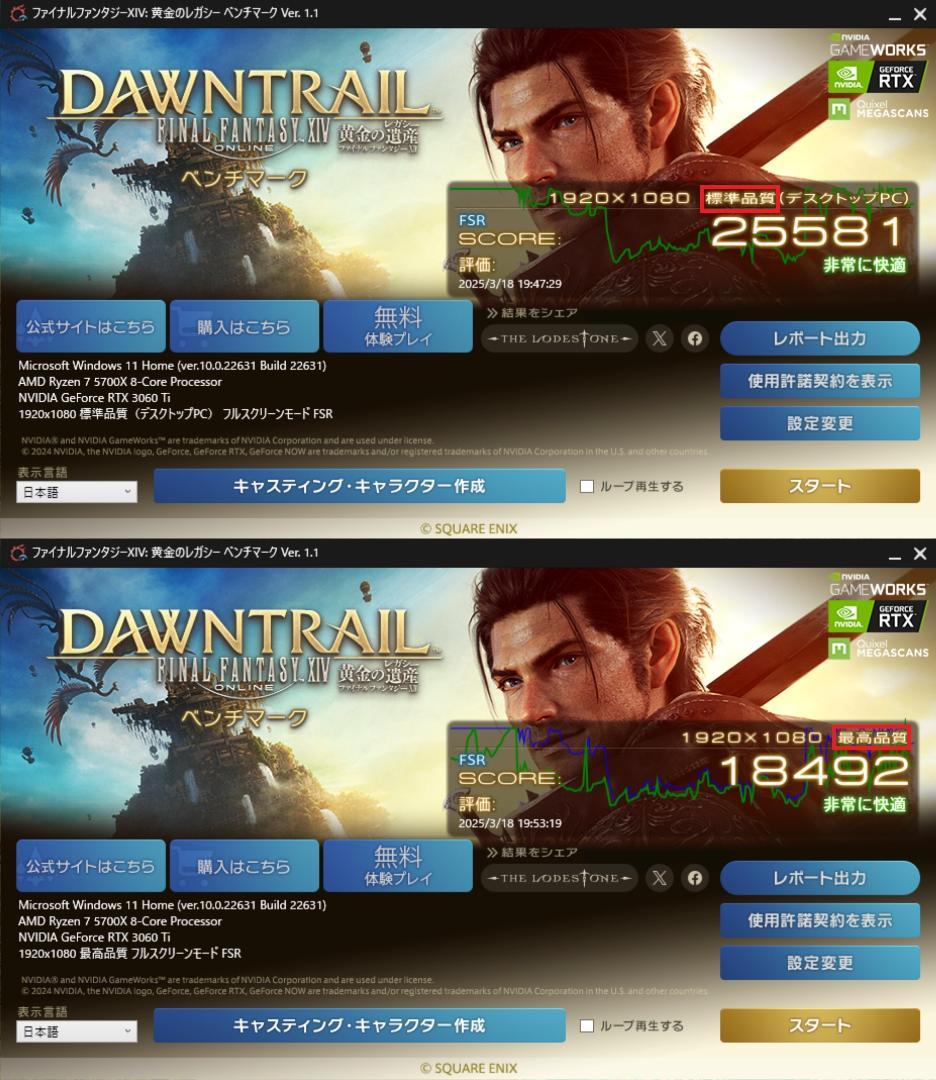Click 使用許諾契約を表示 in lower window
Viewport: 936px width, 1080px height.
coord(820,920)
